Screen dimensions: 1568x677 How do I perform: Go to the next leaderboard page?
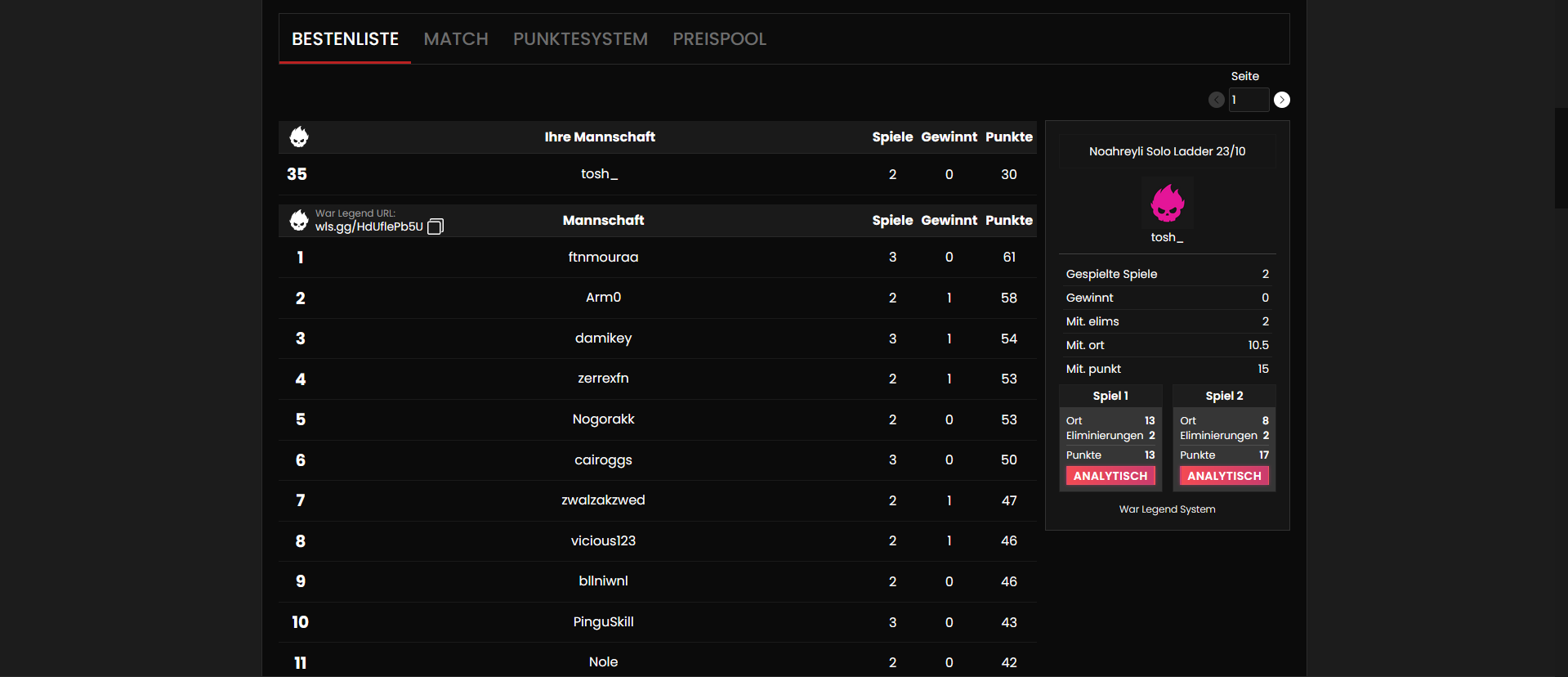pos(1282,100)
